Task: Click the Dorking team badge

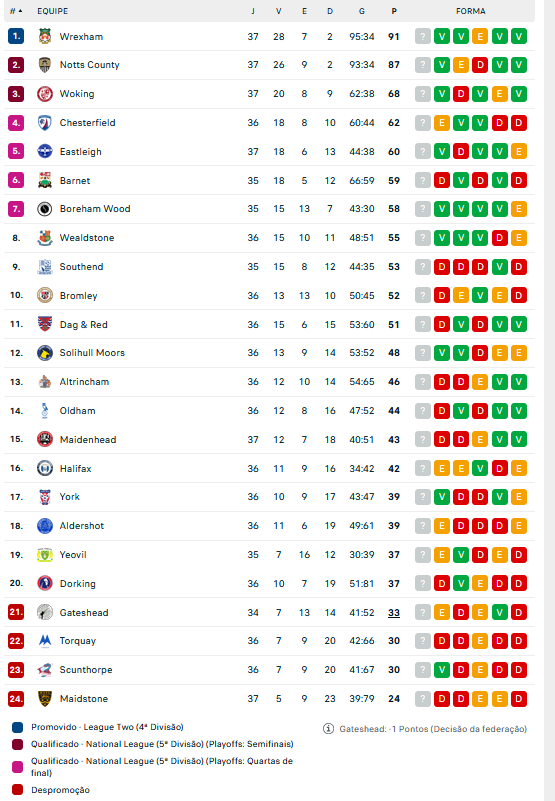Action: click(45, 583)
